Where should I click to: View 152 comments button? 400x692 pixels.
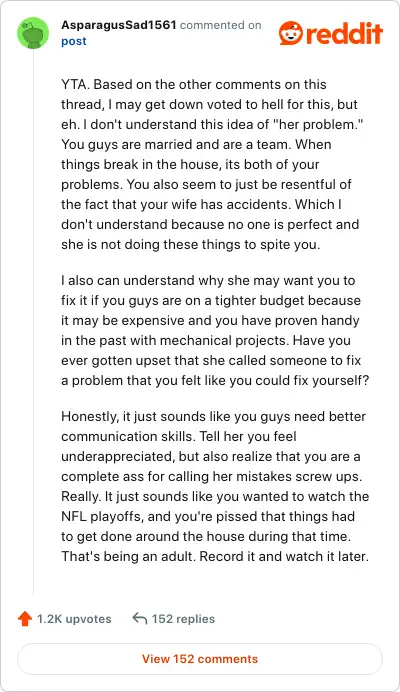(200, 659)
